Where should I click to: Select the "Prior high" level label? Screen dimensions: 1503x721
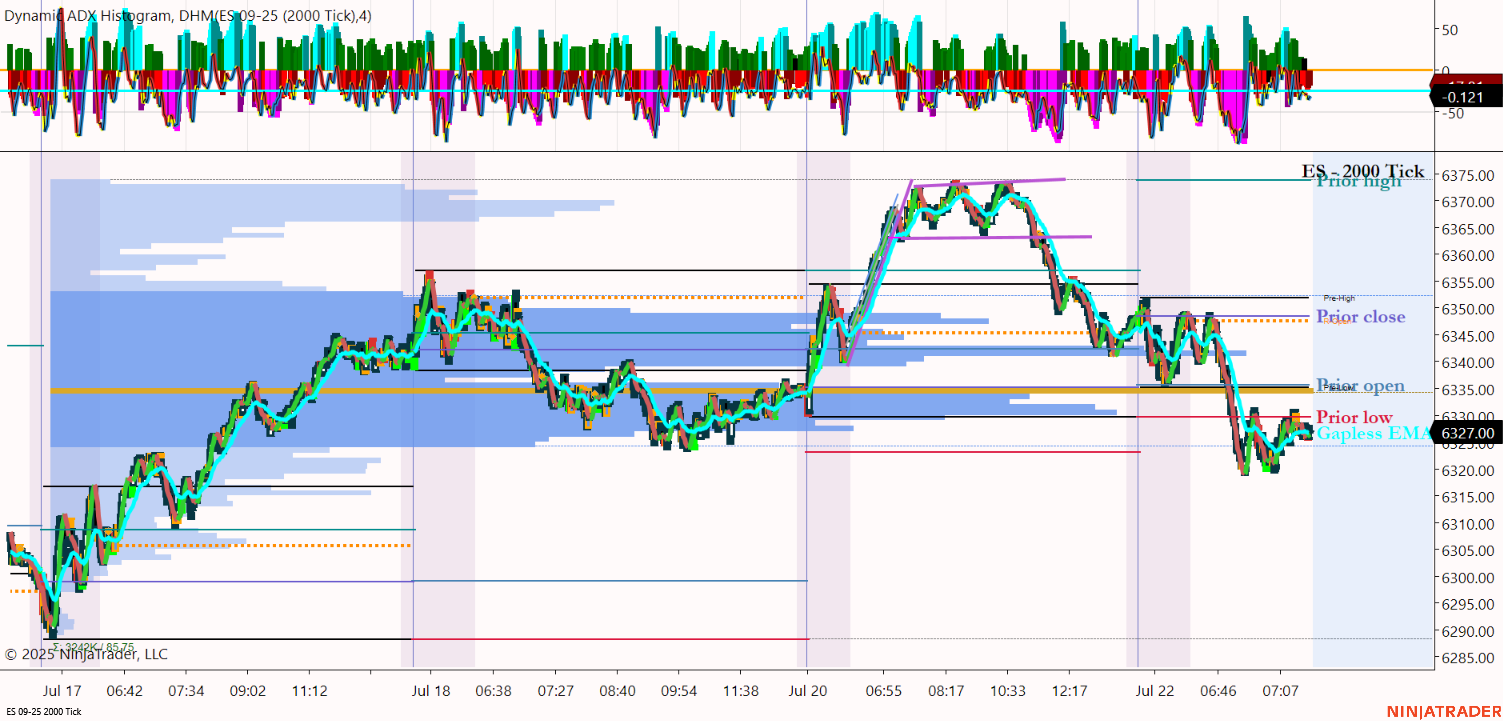click(x=1359, y=181)
